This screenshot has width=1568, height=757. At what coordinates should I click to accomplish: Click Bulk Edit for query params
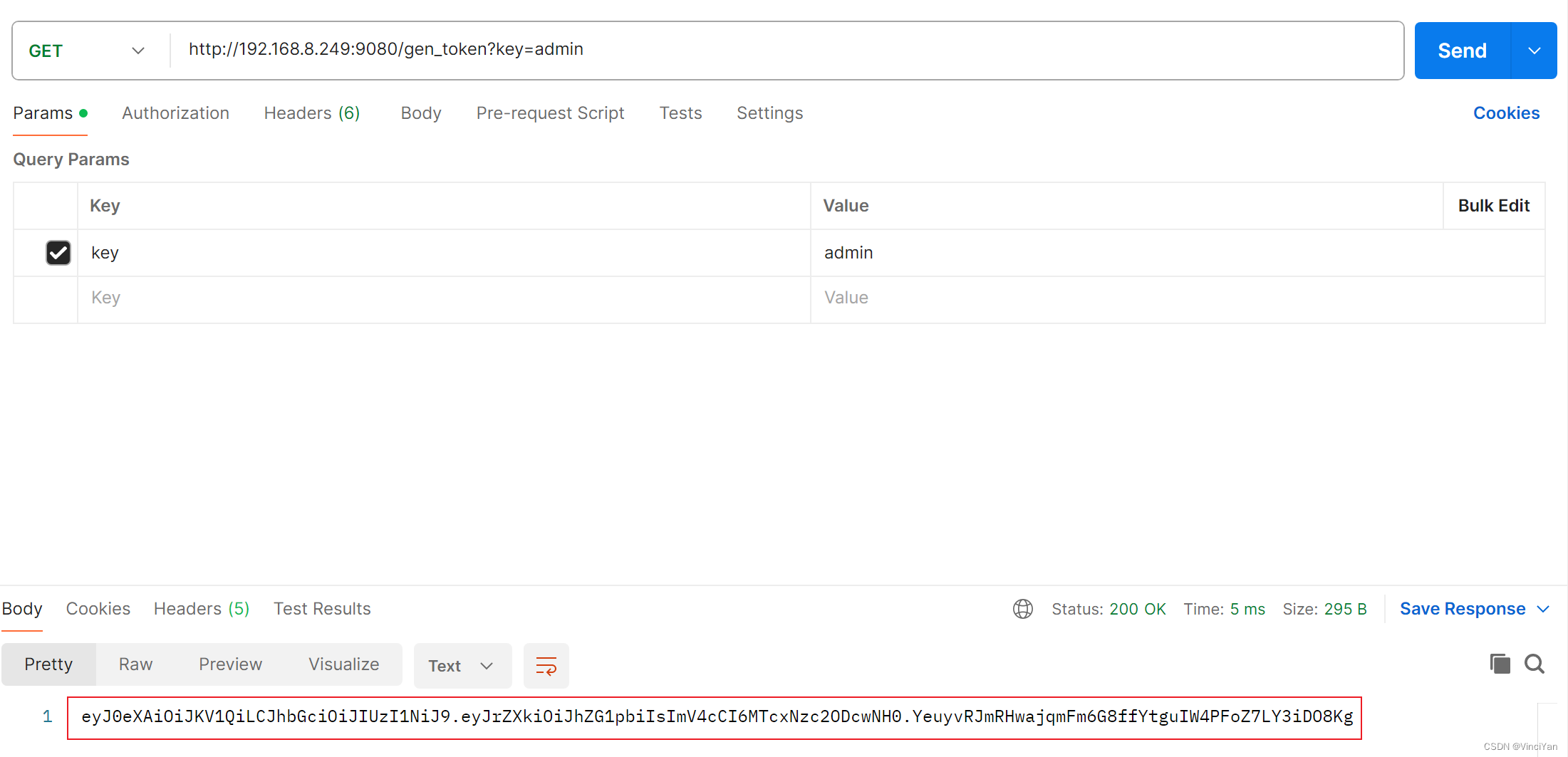tap(1493, 205)
